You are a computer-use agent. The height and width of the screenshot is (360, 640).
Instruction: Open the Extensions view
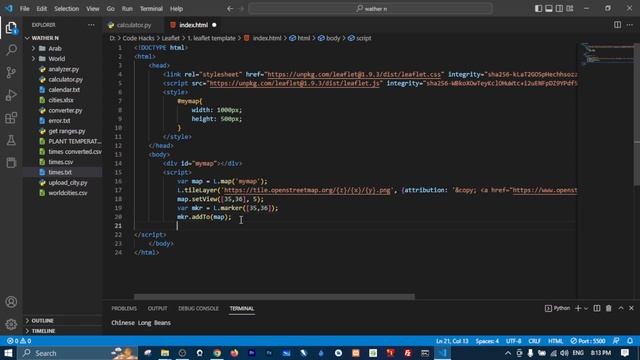click(11, 118)
